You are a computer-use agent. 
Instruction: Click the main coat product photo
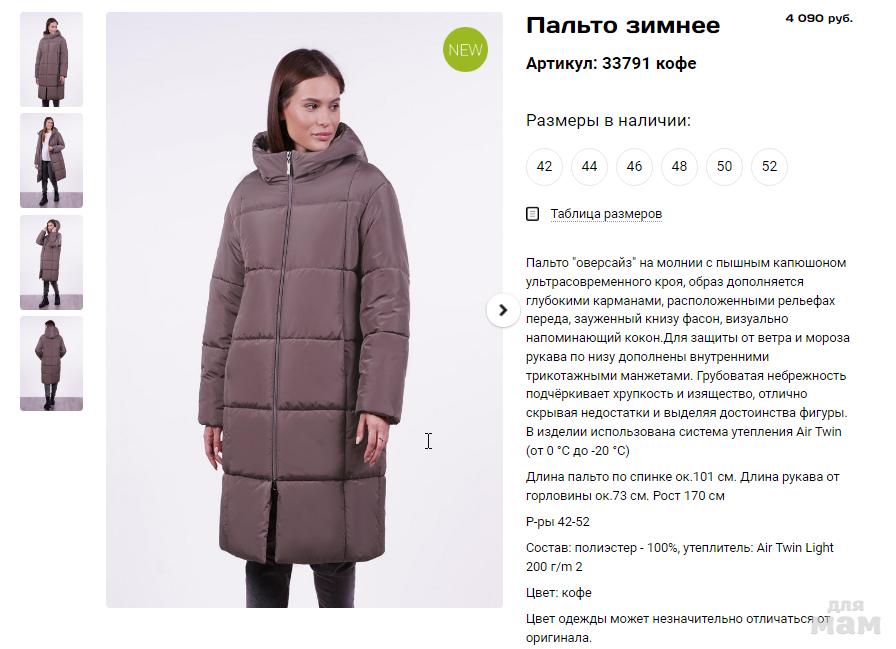(304, 310)
